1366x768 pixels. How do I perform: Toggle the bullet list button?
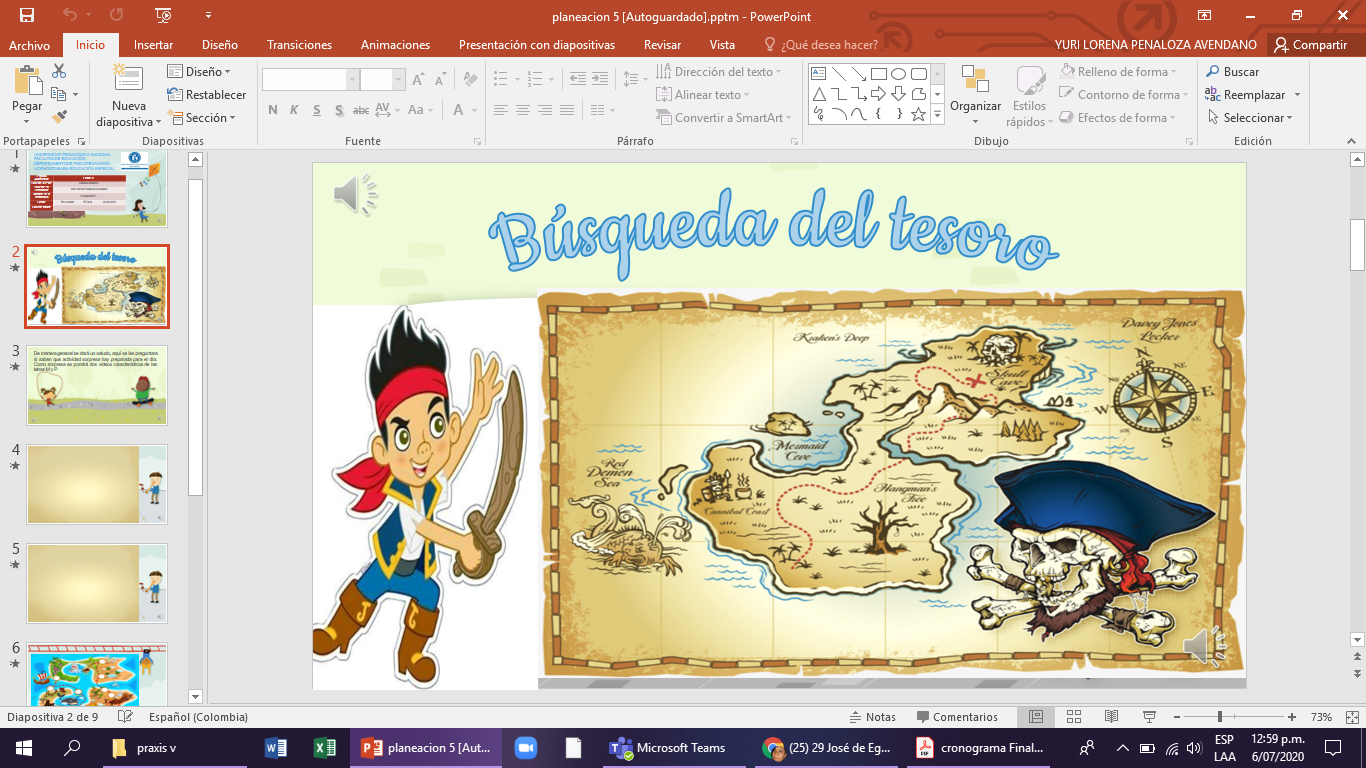click(x=502, y=78)
